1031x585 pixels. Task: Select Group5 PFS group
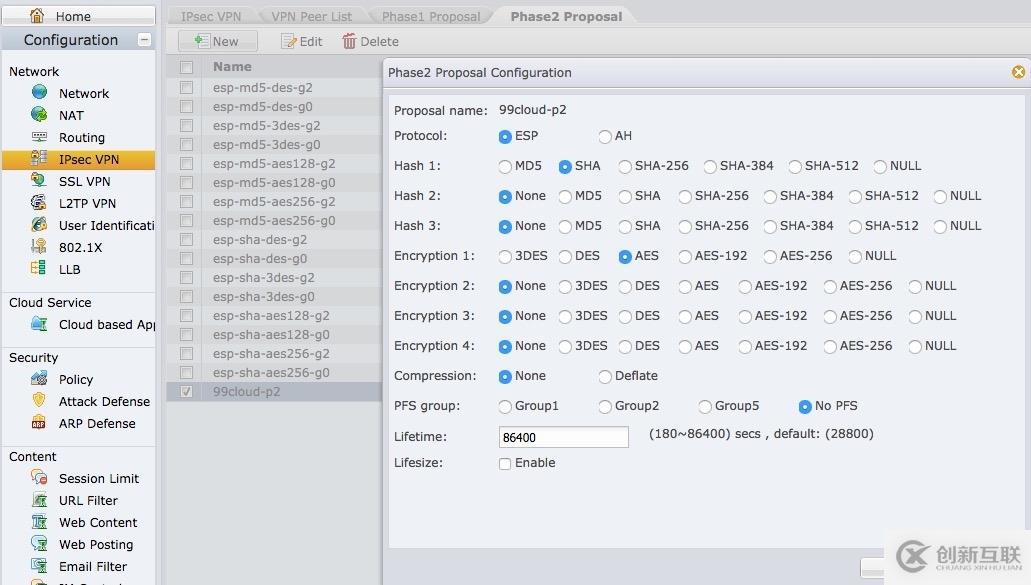705,407
